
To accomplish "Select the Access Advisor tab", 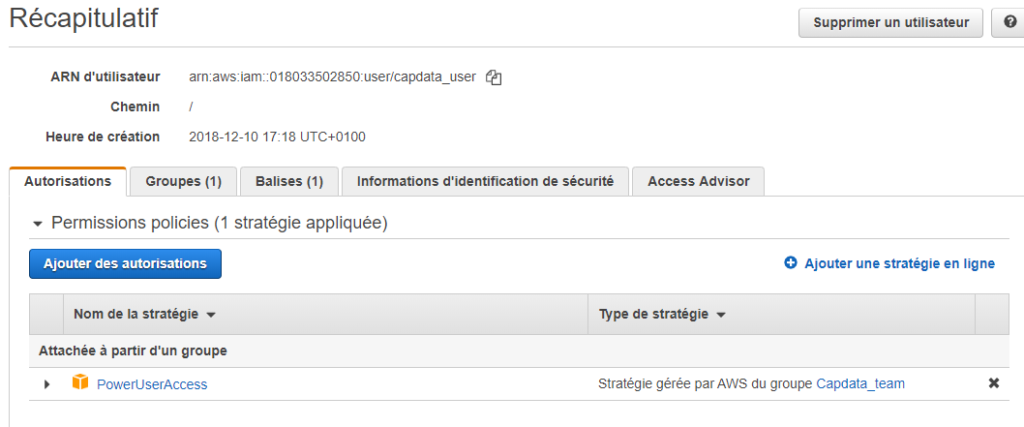I will [x=698, y=182].
